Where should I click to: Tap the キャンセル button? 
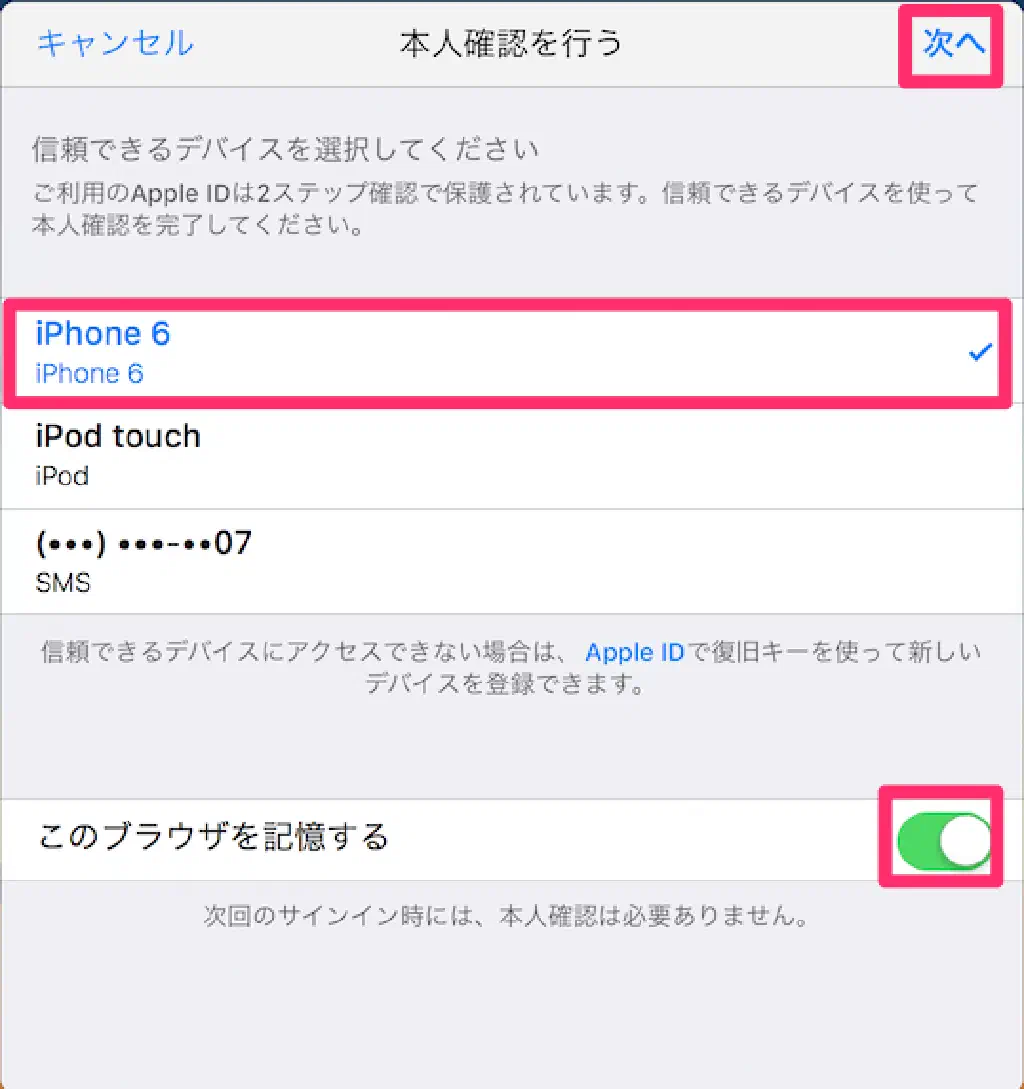pyautogui.click(x=115, y=43)
